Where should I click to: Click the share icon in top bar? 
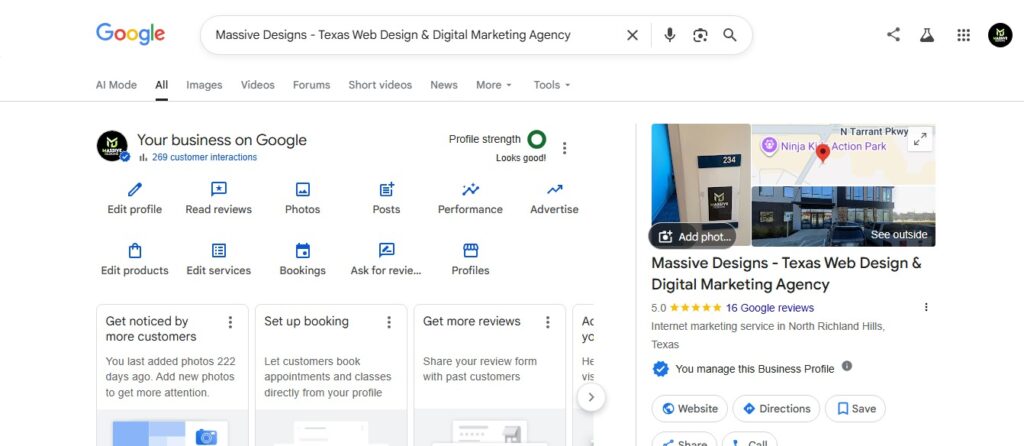pos(893,35)
